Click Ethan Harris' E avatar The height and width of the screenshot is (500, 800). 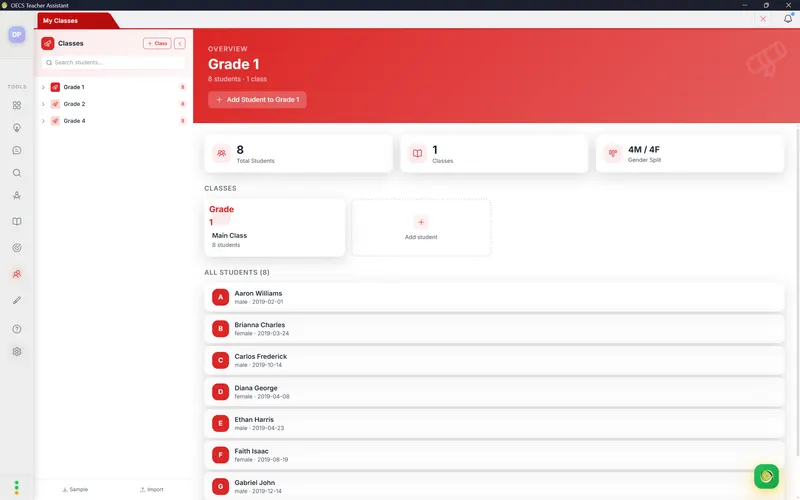220,423
